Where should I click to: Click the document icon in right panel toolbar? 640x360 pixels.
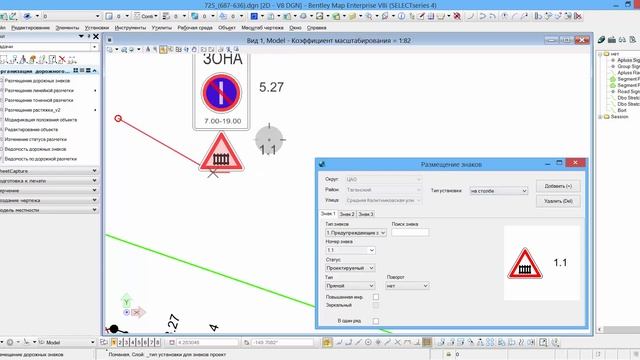click(x=632, y=40)
